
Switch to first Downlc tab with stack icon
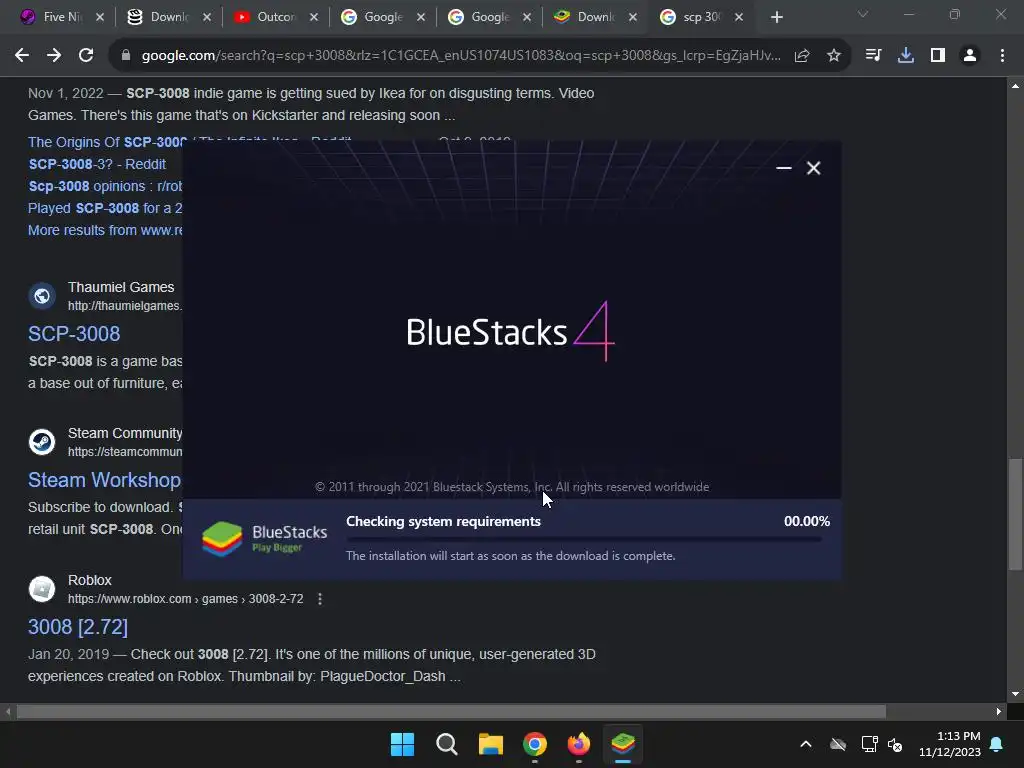(168, 17)
